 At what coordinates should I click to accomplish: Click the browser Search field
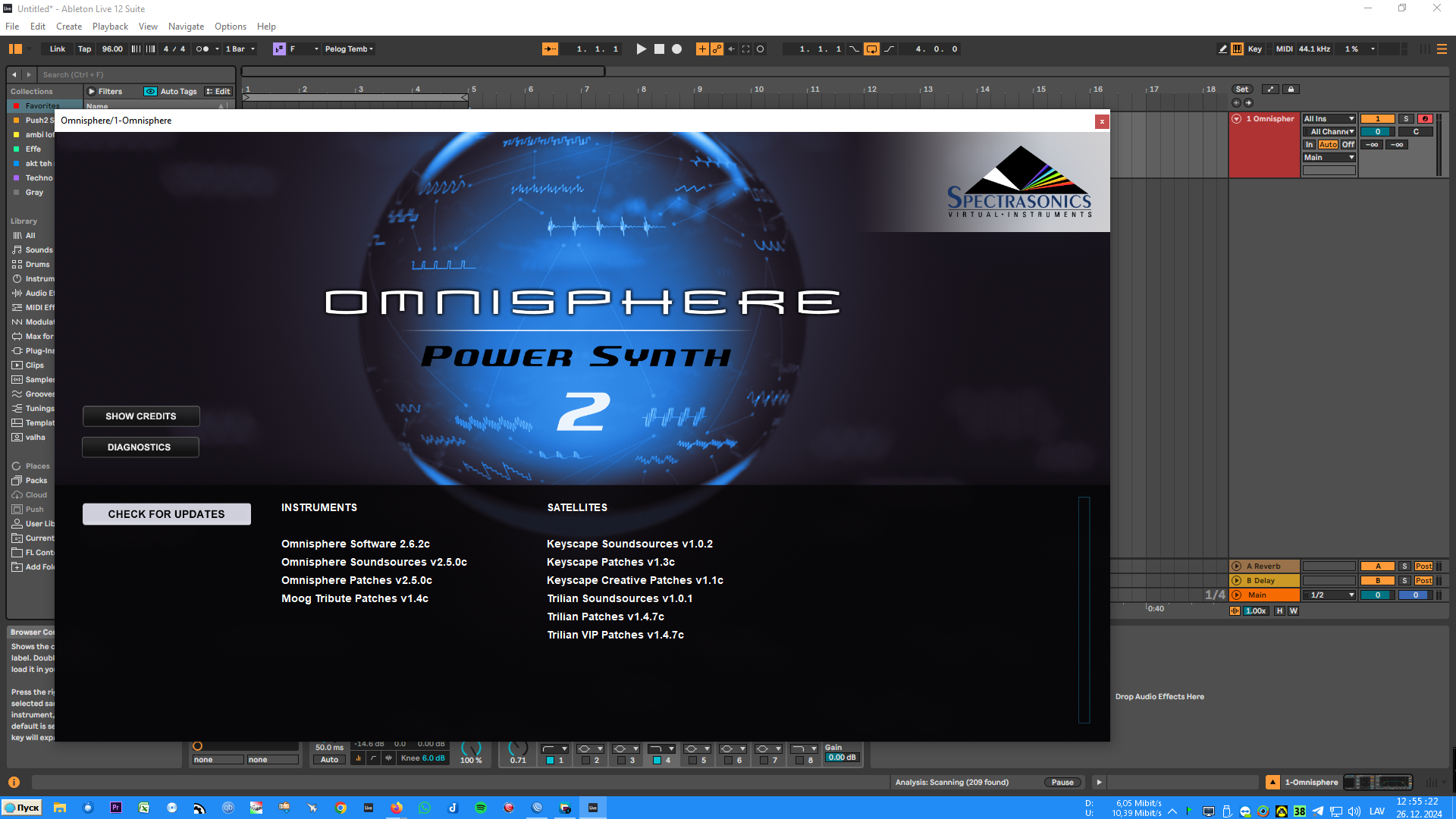pyautogui.click(x=136, y=75)
